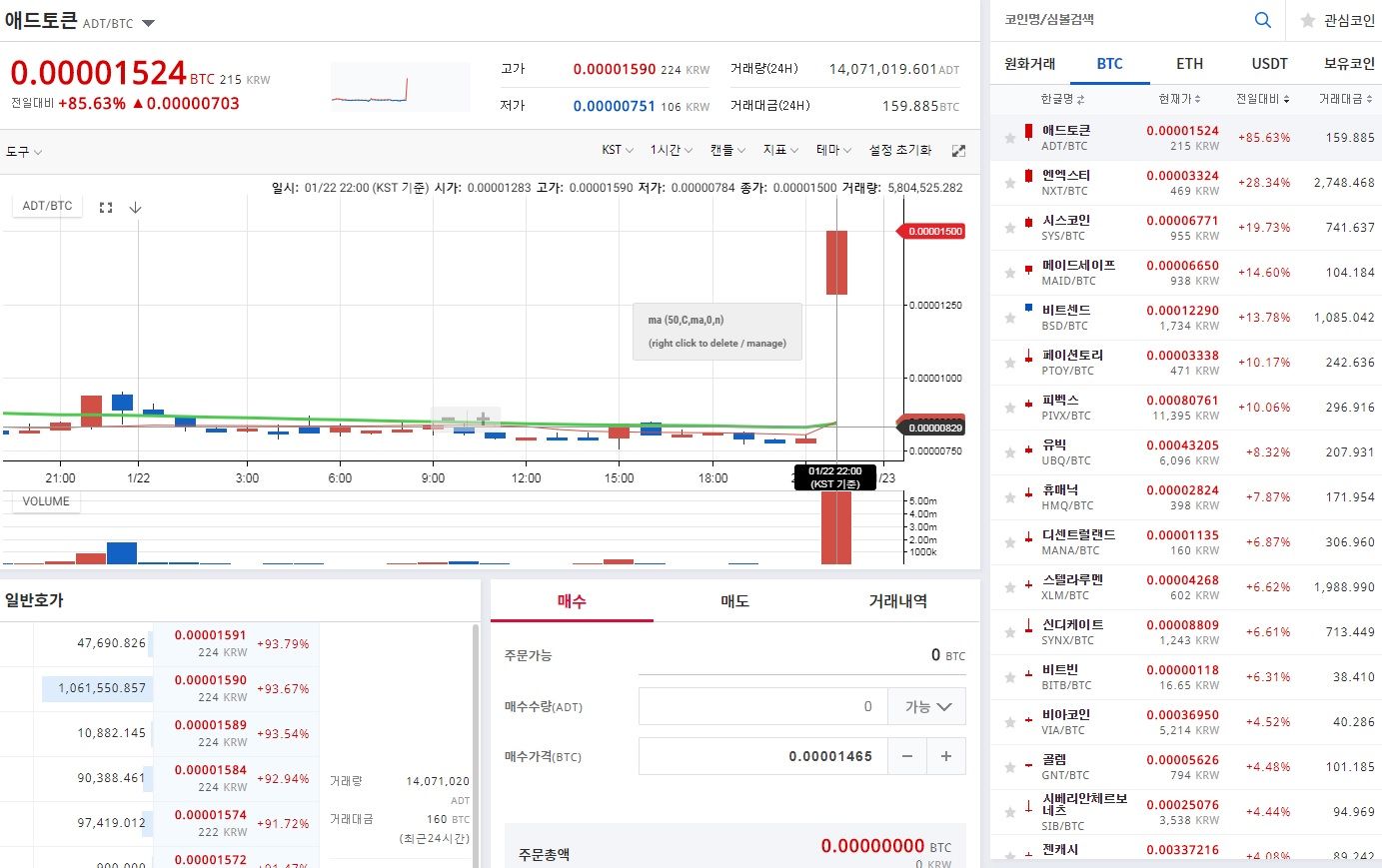Select the 매수 buy tab
This screenshot has height=868, width=1382.
pyautogui.click(x=572, y=601)
